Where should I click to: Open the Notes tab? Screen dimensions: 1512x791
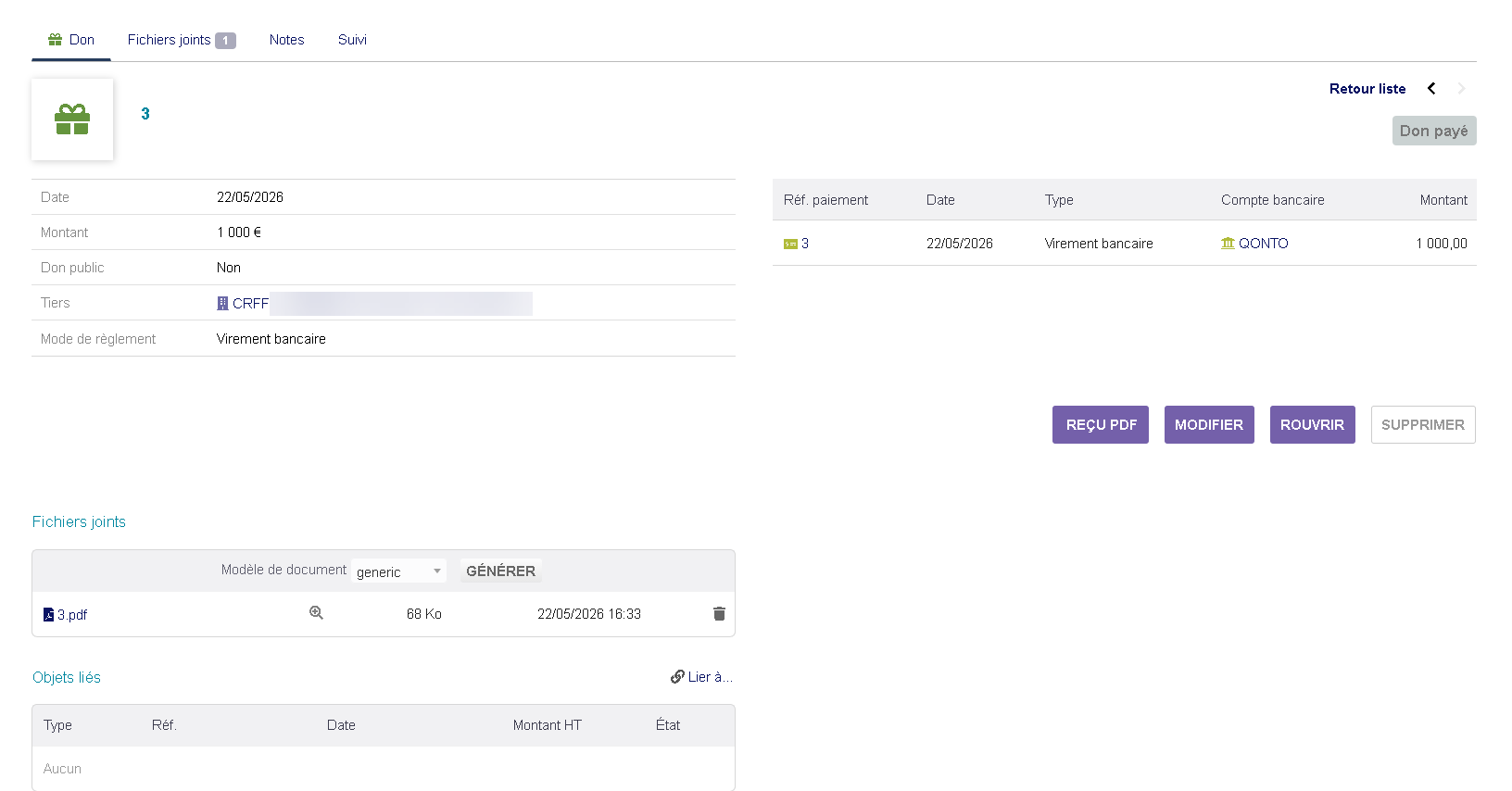286,40
